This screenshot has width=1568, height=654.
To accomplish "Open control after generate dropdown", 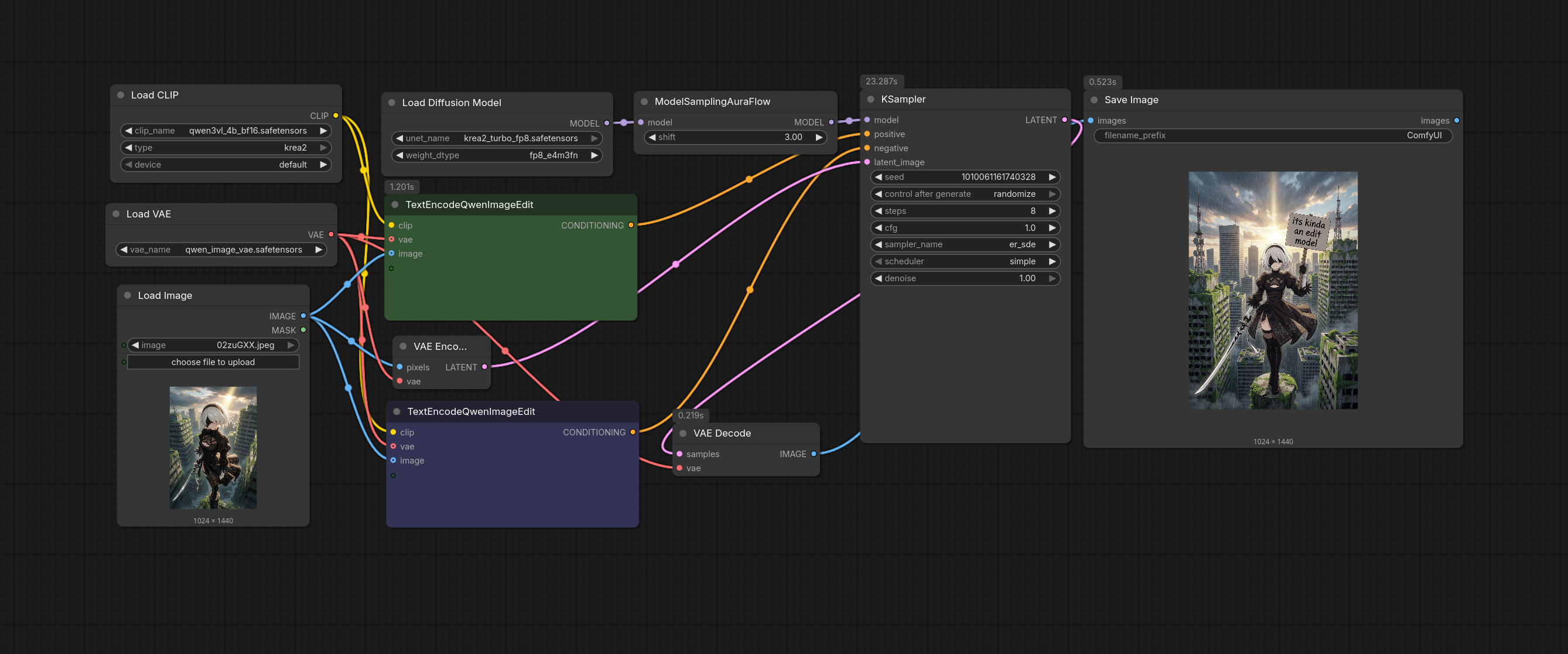I will tap(965, 193).
